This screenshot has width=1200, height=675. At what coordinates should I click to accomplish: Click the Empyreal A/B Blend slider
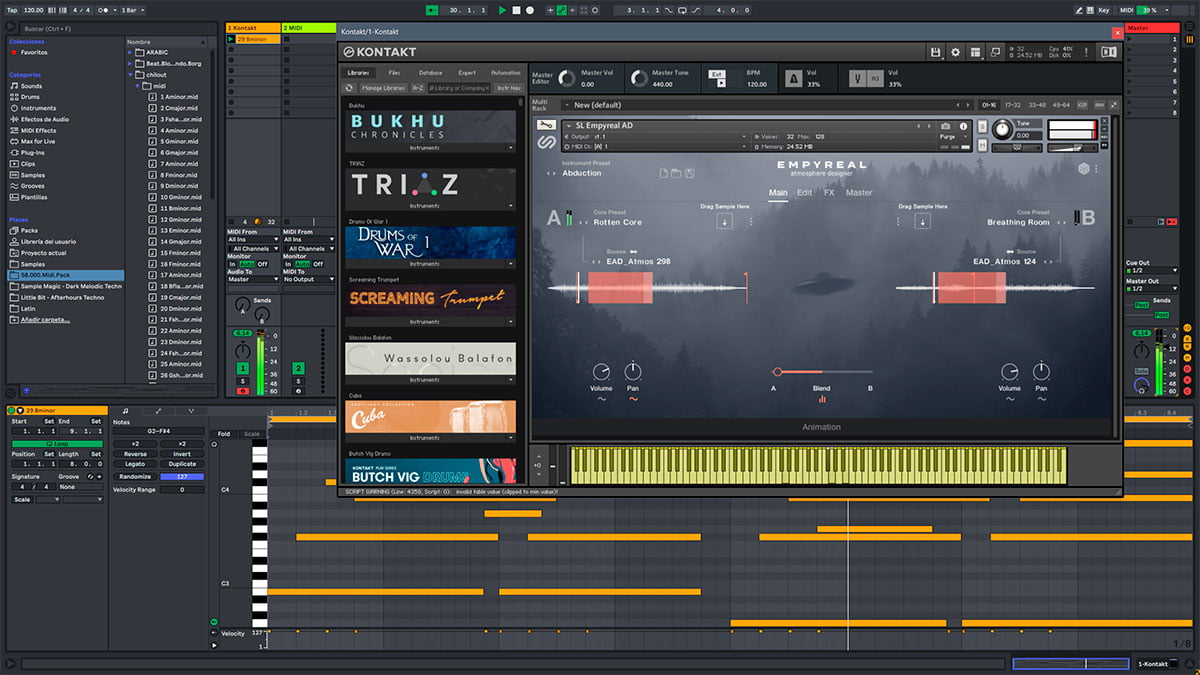822,372
